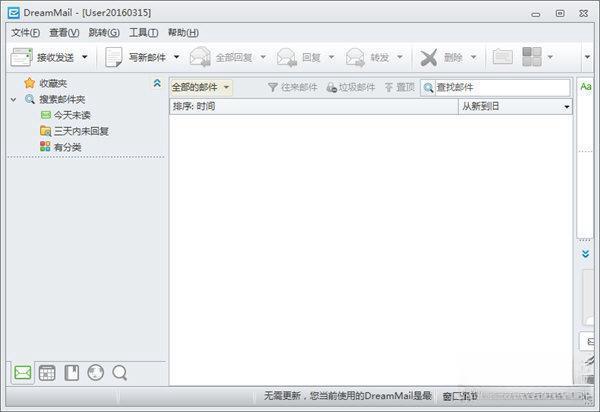Open the 文件(F) menu
The height and width of the screenshot is (412, 600).
pyautogui.click(x=25, y=33)
